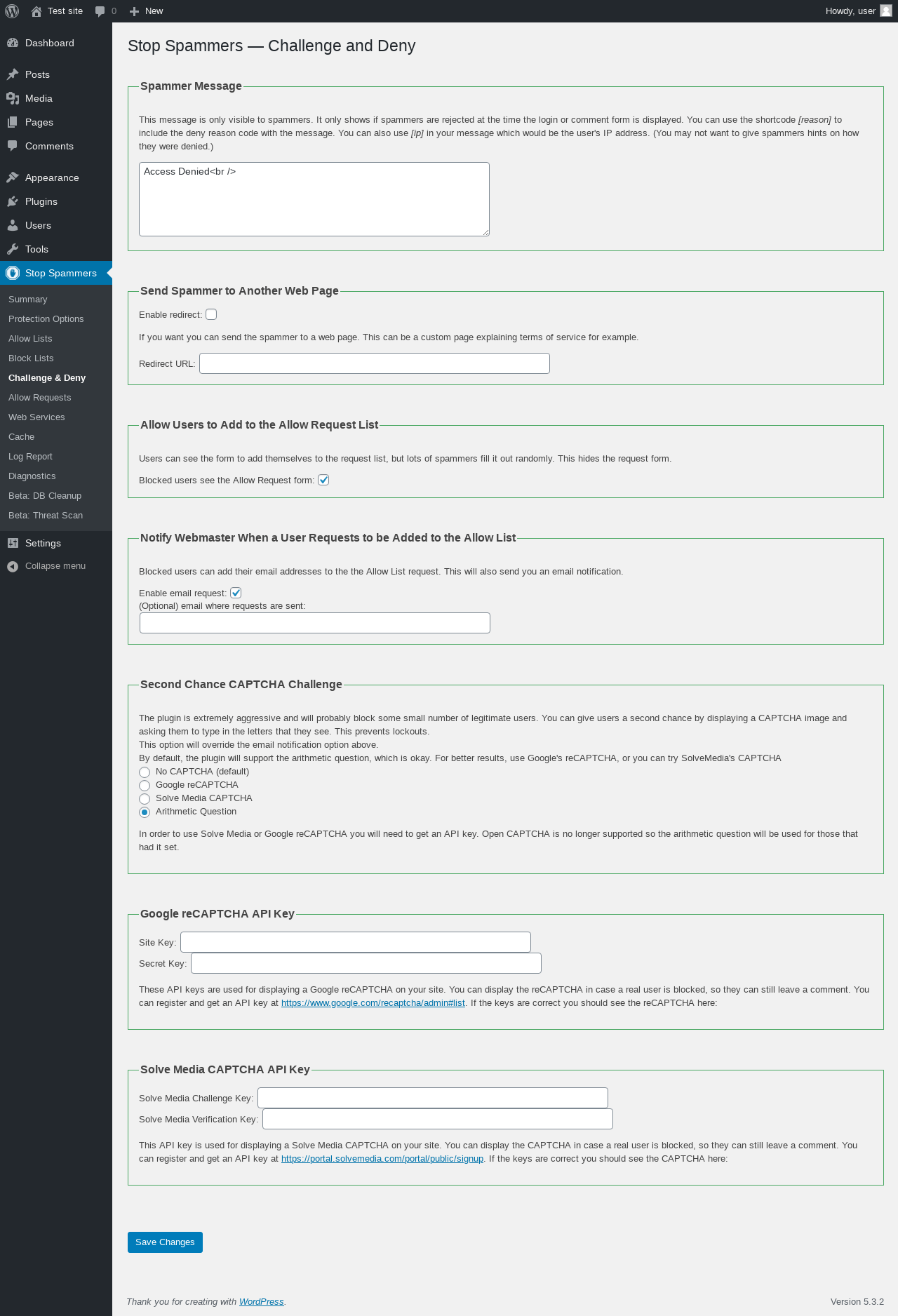This screenshot has height=1316, width=898.
Task: Click the Collapse menu arrow icon
Action: [x=13, y=566]
